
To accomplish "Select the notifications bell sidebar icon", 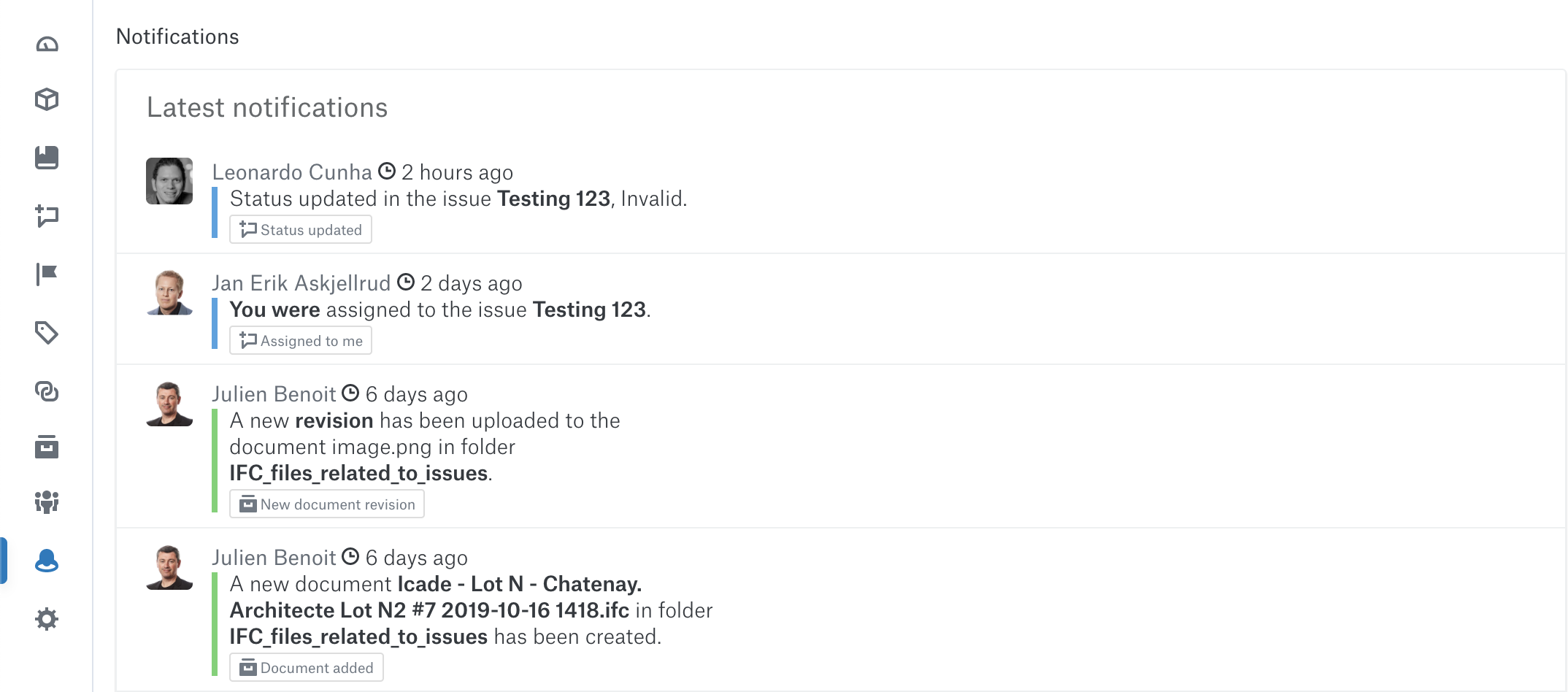I will pos(47,561).
